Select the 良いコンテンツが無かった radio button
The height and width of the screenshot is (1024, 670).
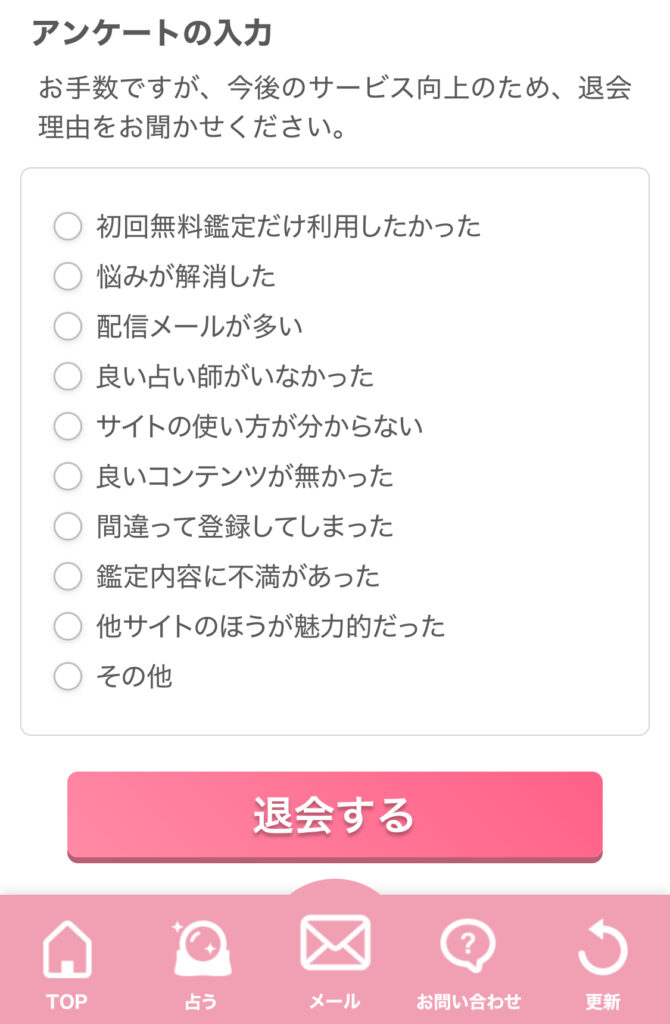click(x=68, y=476)
